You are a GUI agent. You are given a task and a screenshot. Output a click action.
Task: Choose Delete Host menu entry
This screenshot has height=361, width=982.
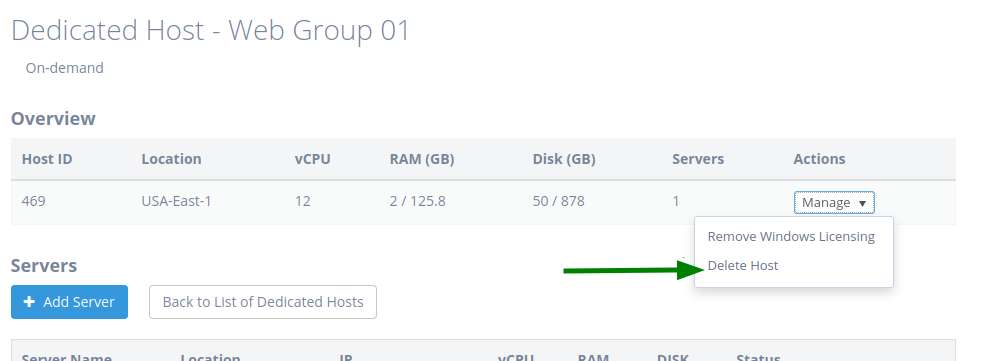[x=743, y=266]
